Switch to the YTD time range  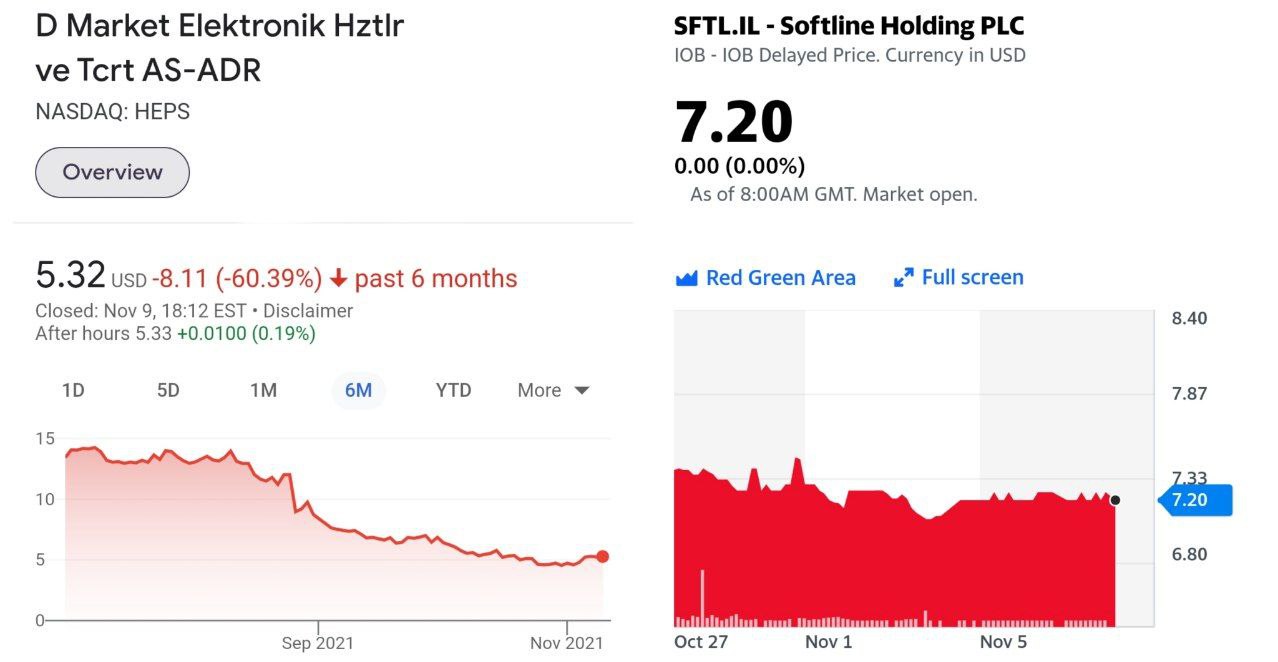click(x=453, y=390)
